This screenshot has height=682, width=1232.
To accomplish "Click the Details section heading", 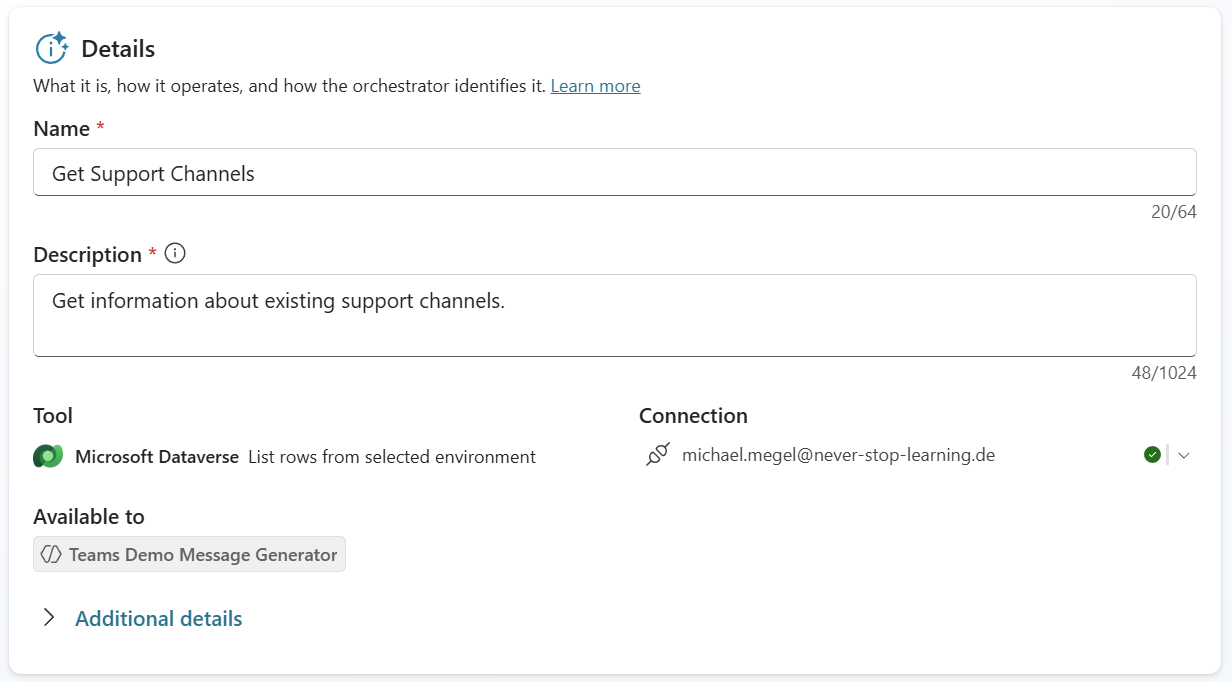I will pos(118,49).
